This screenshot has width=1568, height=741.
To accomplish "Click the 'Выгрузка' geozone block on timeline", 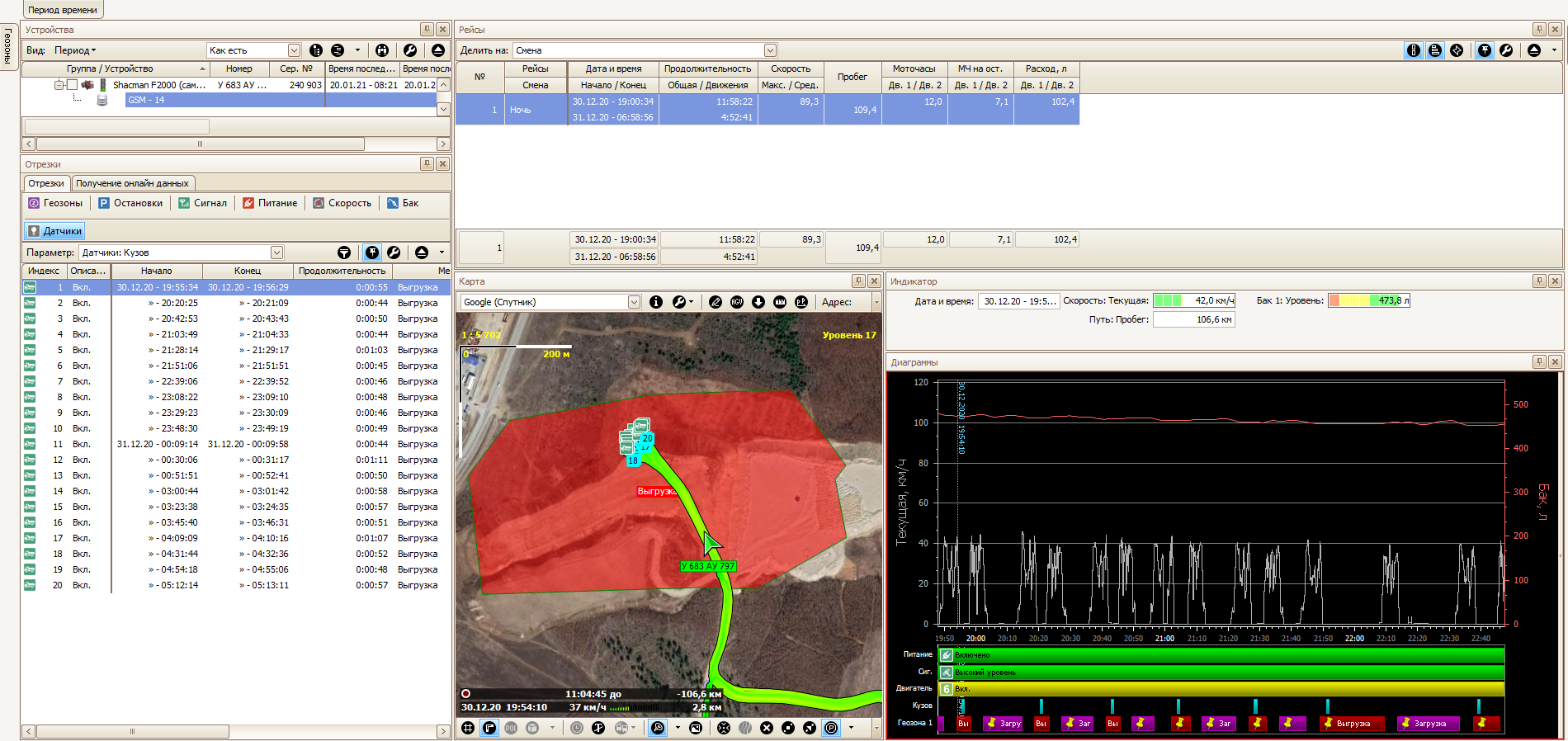I will 1351,723.
